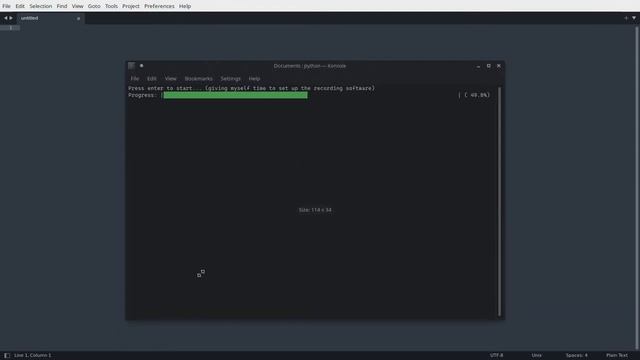640x360 pixels.
Task: Close the Konsole window
Action: [499, 66]
